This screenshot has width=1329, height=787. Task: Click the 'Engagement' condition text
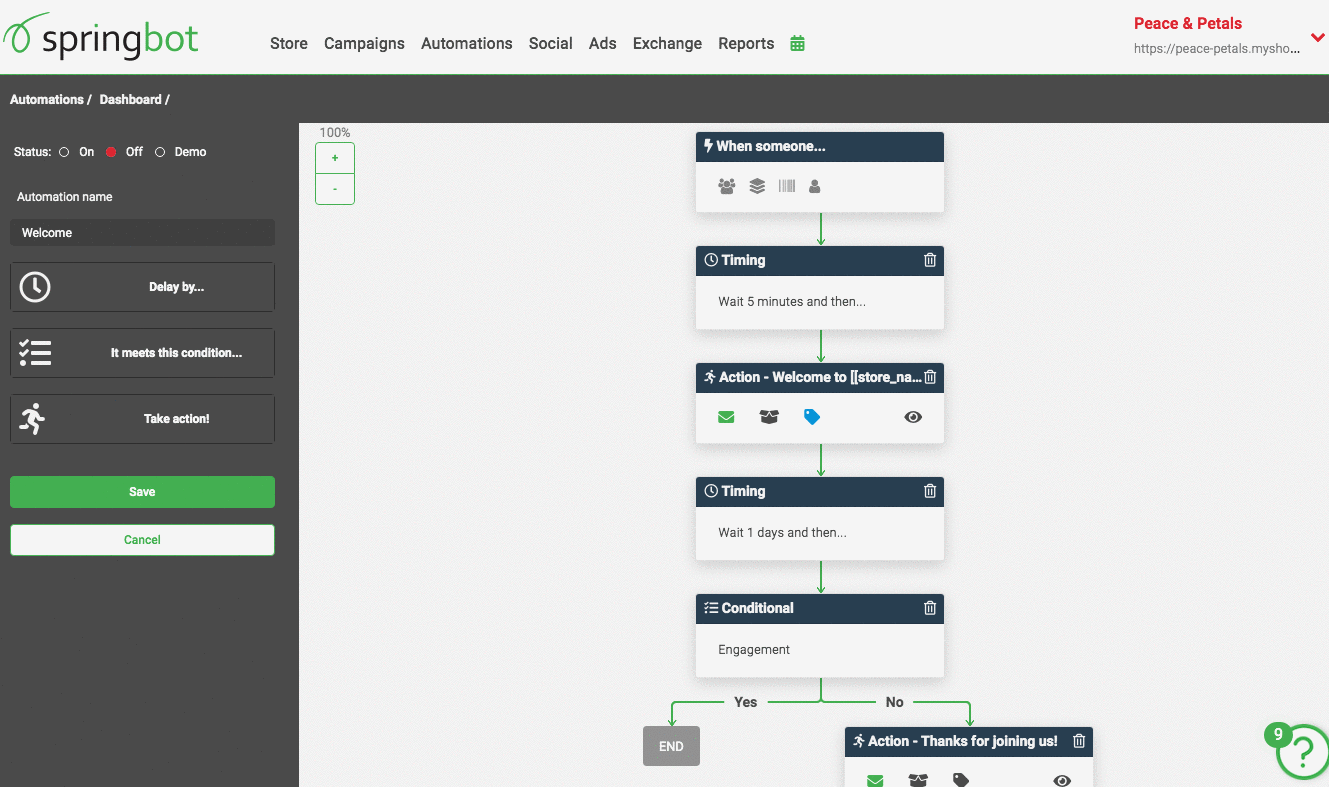[x=754, y=650]
